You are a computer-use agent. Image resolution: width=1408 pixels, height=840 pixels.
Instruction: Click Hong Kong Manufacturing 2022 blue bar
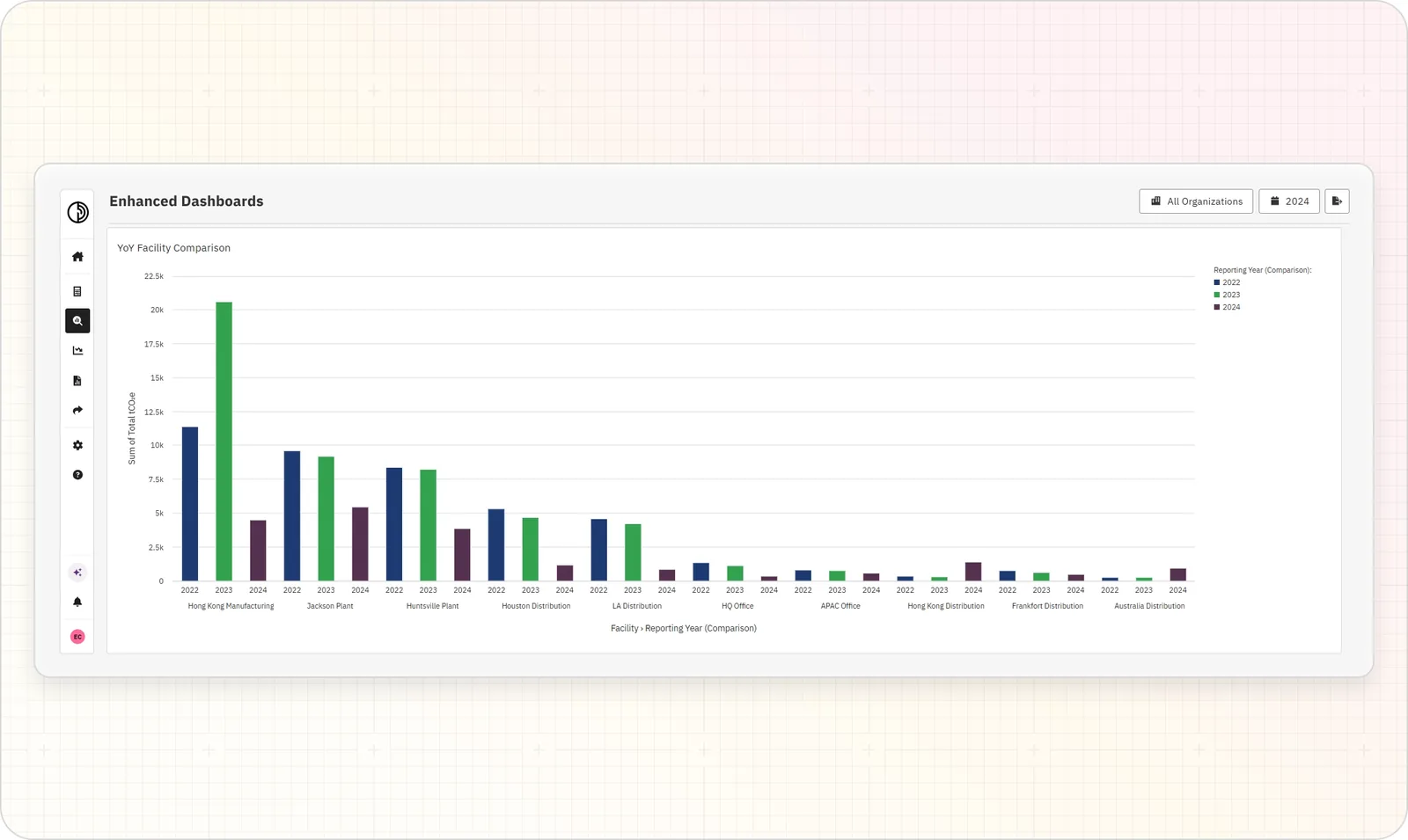click(x=190, y=504)
